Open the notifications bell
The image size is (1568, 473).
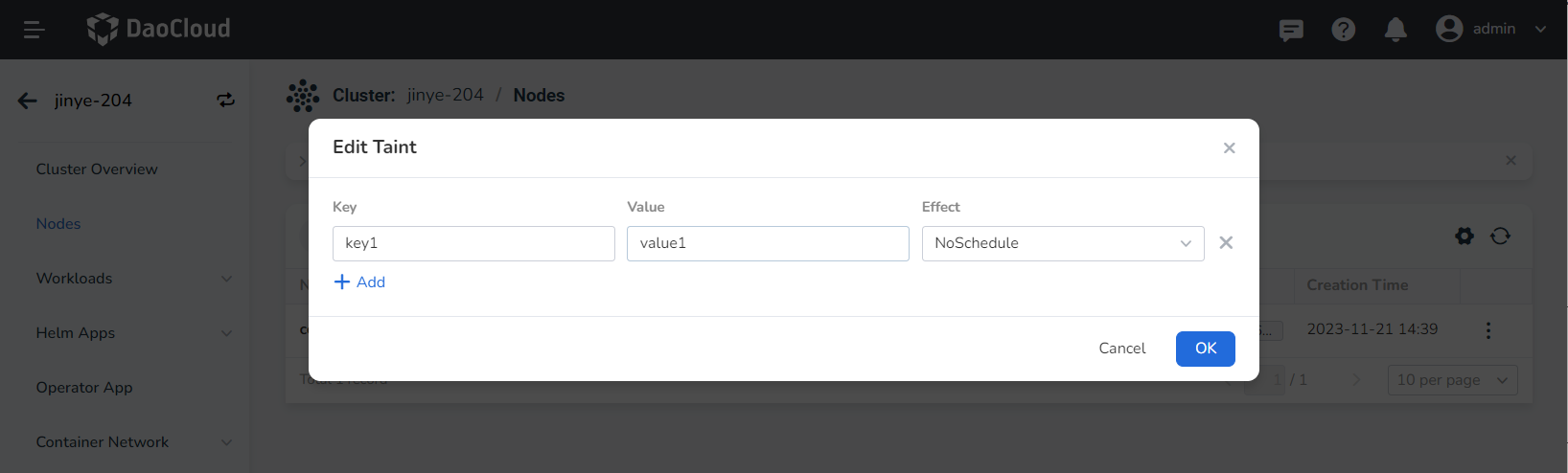tap(1395, 30)
